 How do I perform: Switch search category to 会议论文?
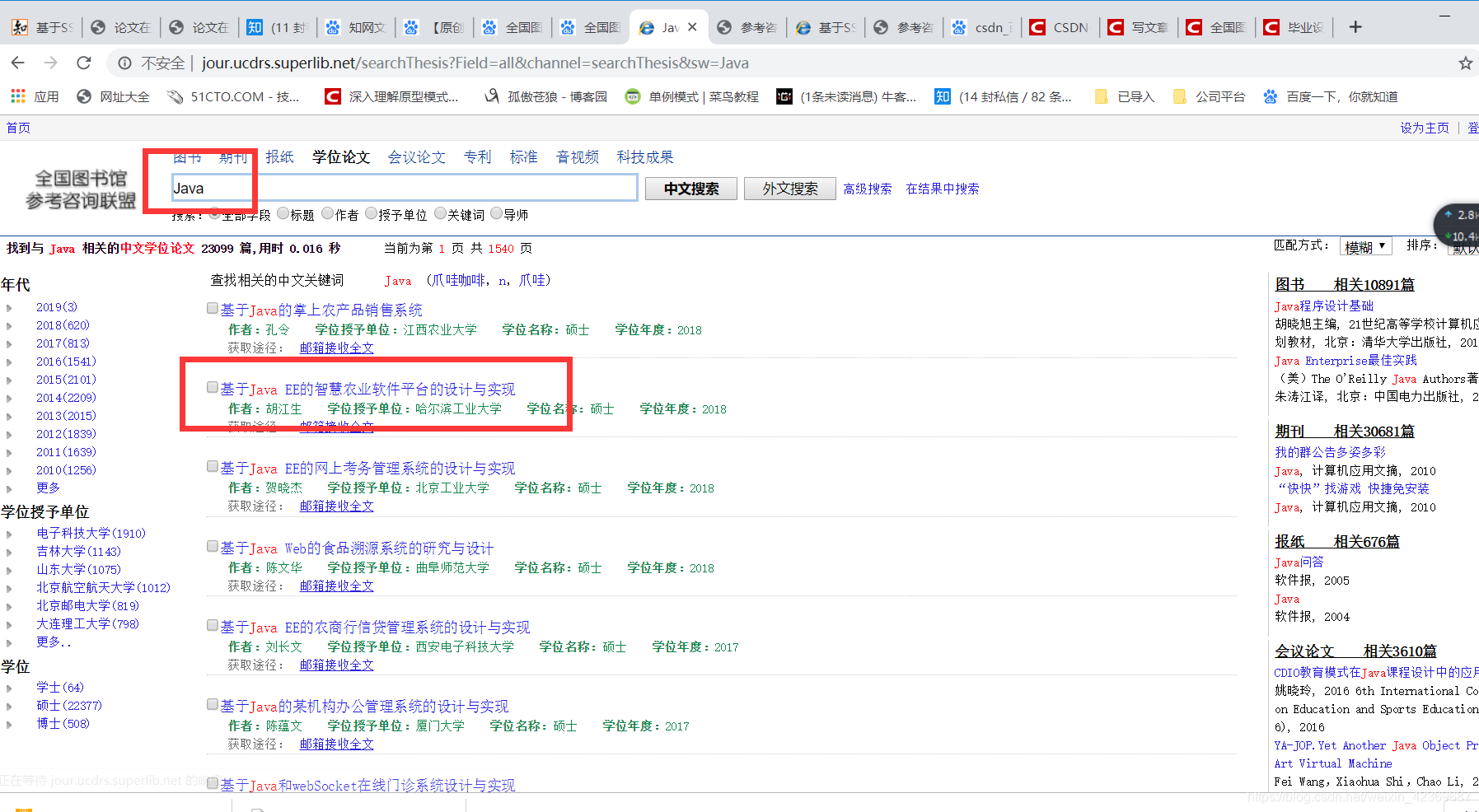[417, 156]
